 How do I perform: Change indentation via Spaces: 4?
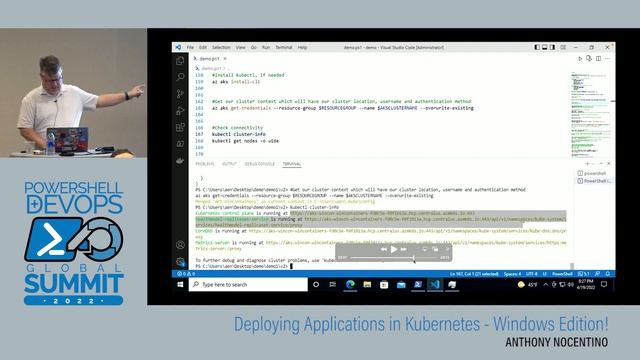point(512,274)
